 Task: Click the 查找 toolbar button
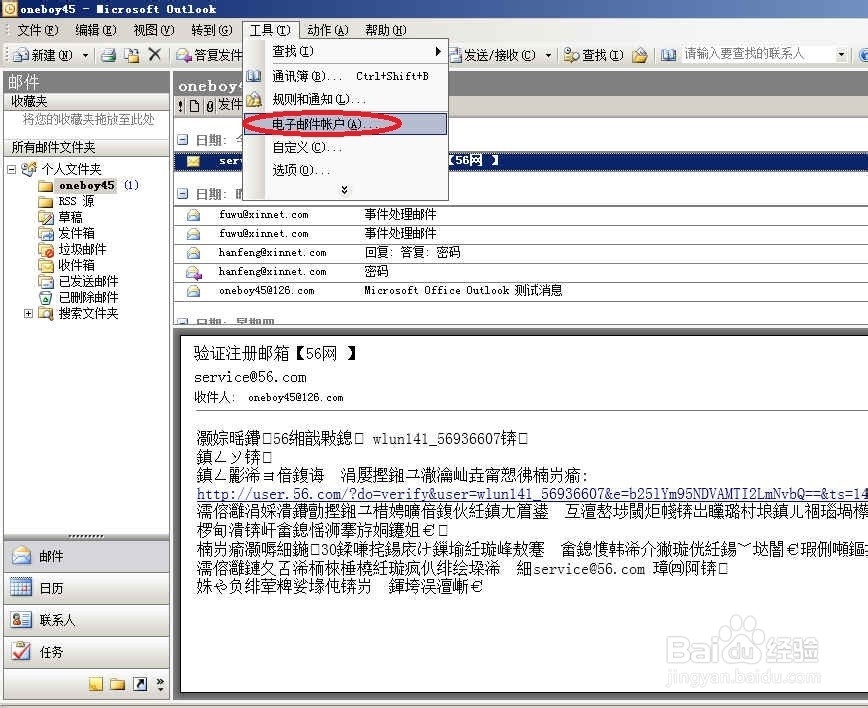tap(593, 55)
